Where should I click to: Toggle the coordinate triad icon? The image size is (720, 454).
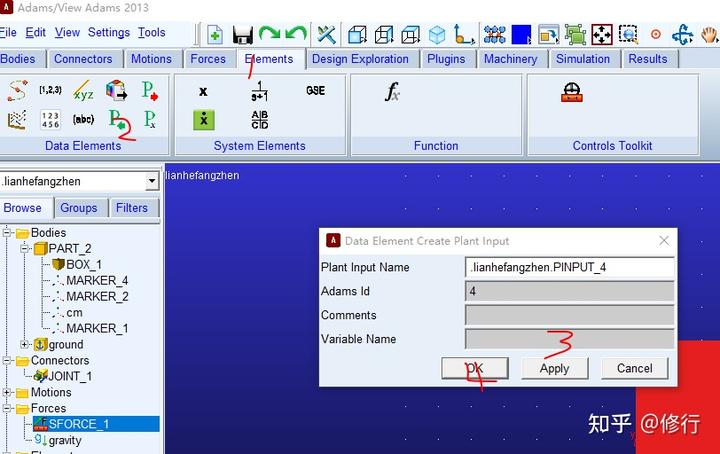point(463,34)
